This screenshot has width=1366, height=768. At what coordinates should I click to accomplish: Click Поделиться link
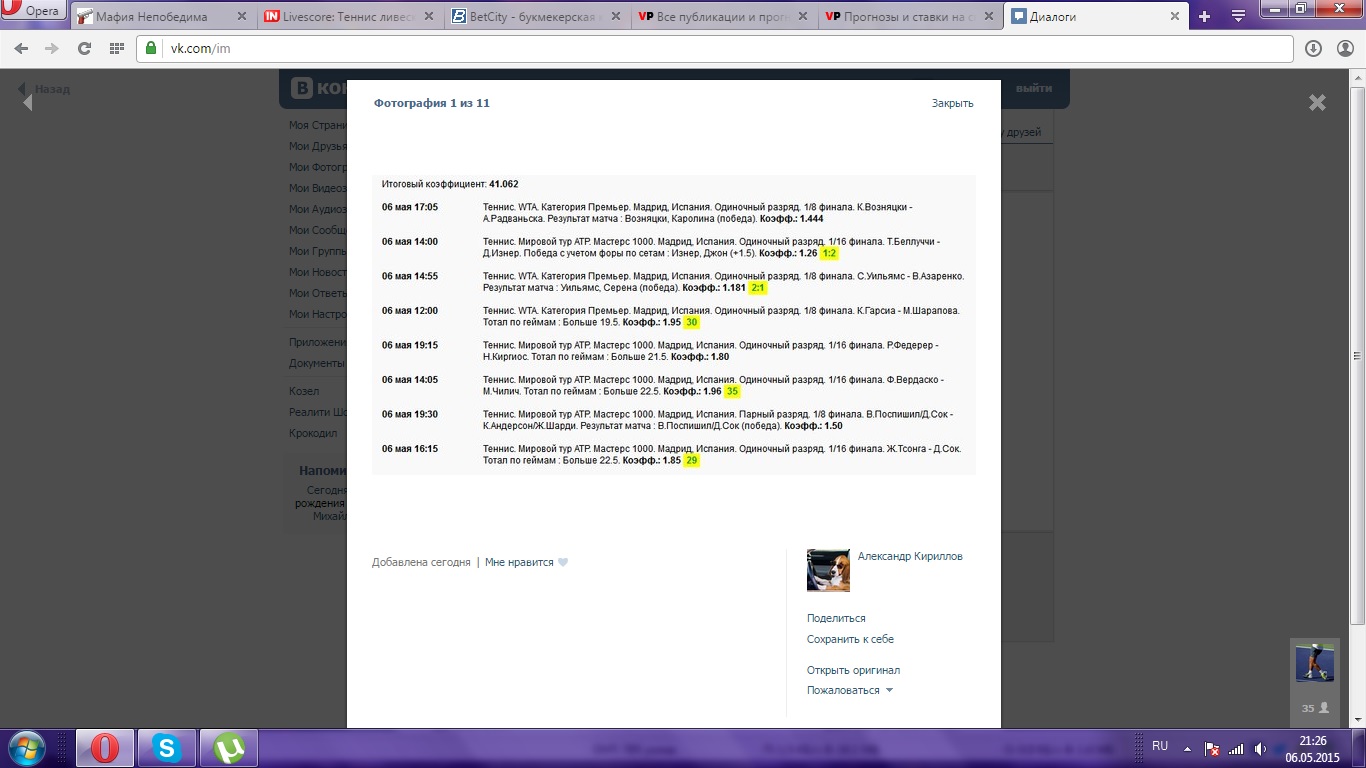point(836,618)
